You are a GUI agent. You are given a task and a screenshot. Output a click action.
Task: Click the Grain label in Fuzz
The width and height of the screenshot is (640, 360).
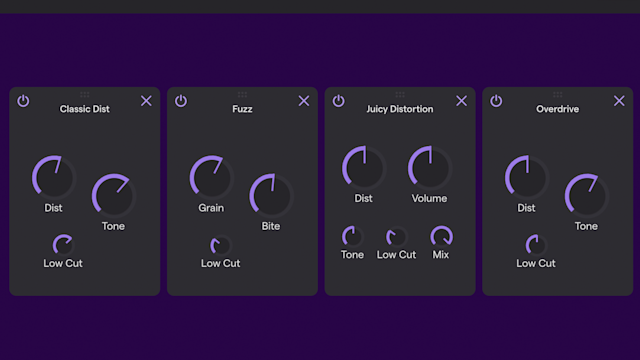[x=211, y=208]
